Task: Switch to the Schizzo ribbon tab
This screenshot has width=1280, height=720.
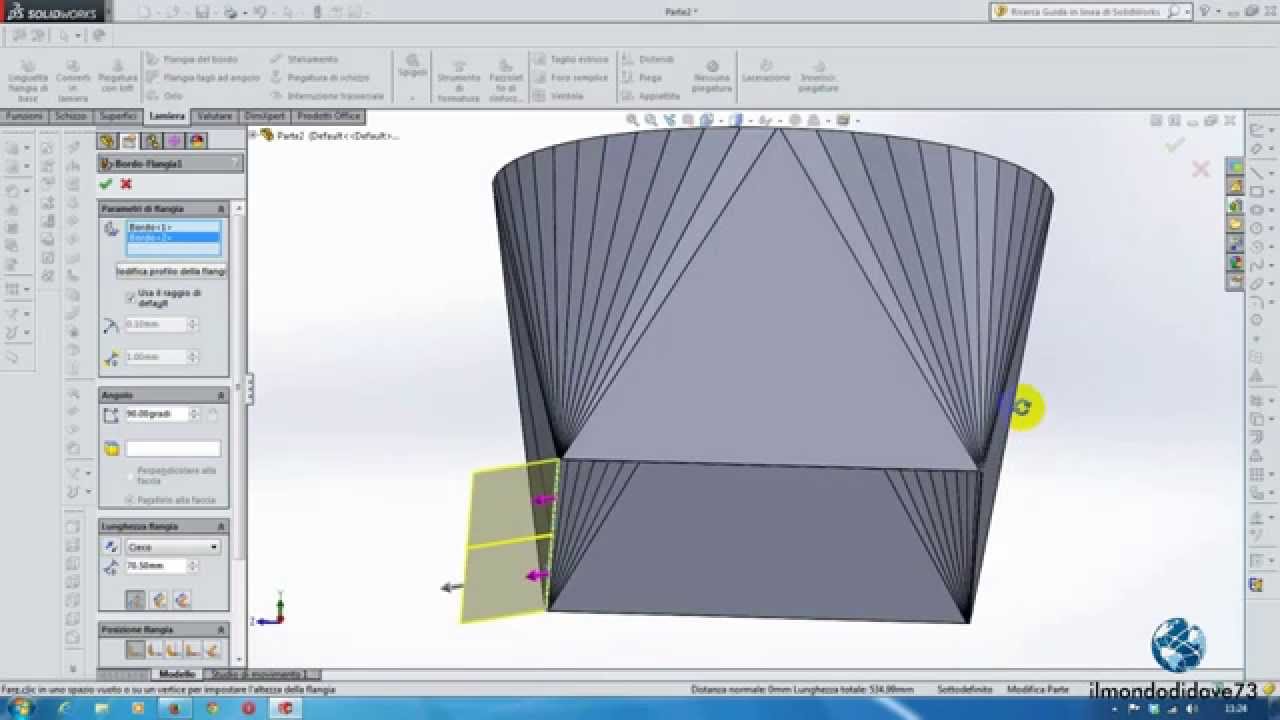Action: tap(71, 116)
